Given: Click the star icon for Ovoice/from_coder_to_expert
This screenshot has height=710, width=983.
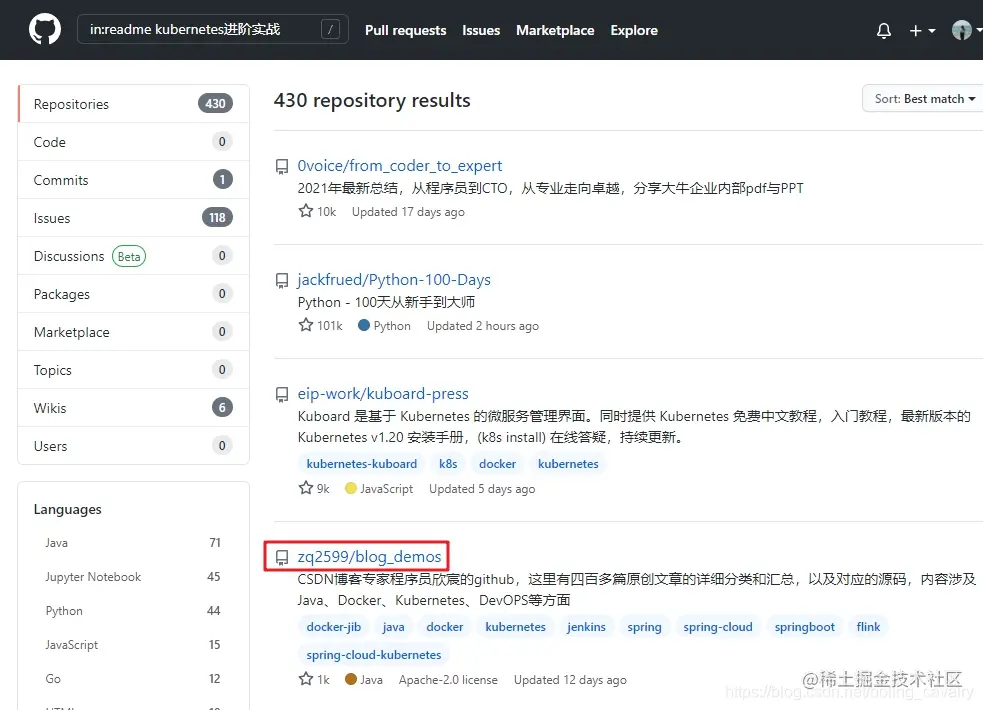Looking at the screenshot, I should [x=305, y=211].
